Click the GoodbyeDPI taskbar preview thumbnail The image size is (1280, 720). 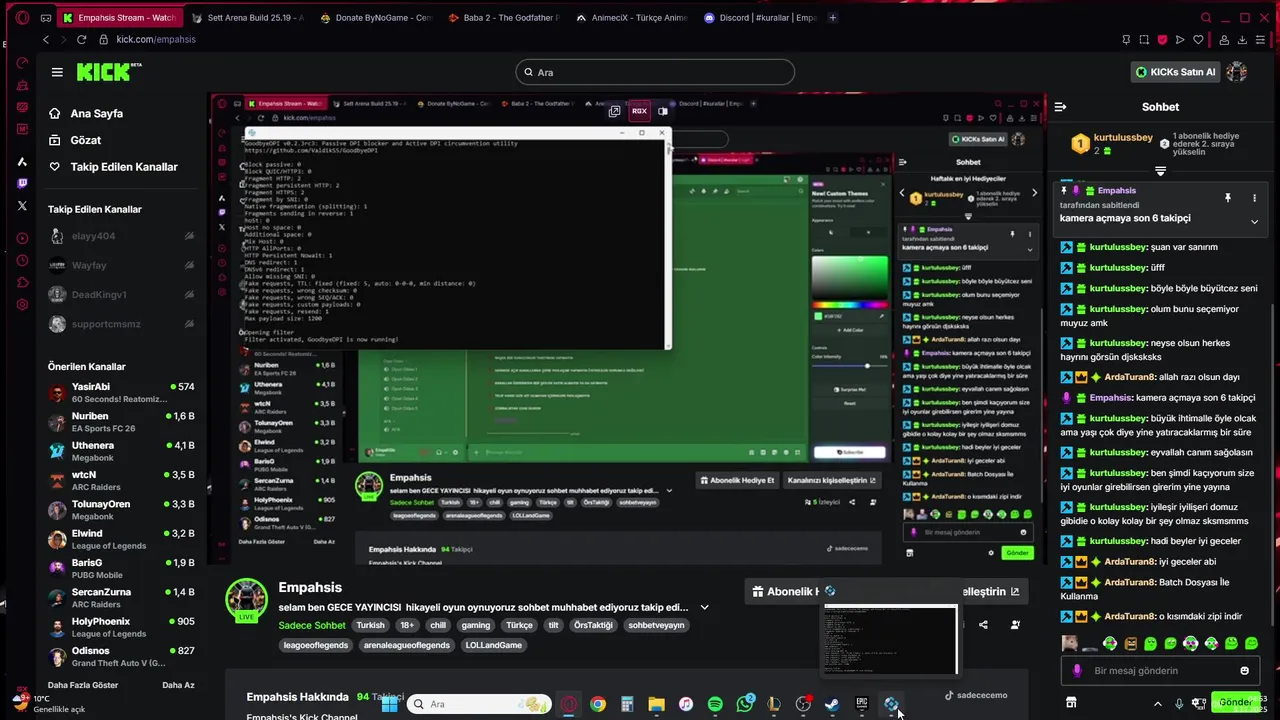pos(890,640)
